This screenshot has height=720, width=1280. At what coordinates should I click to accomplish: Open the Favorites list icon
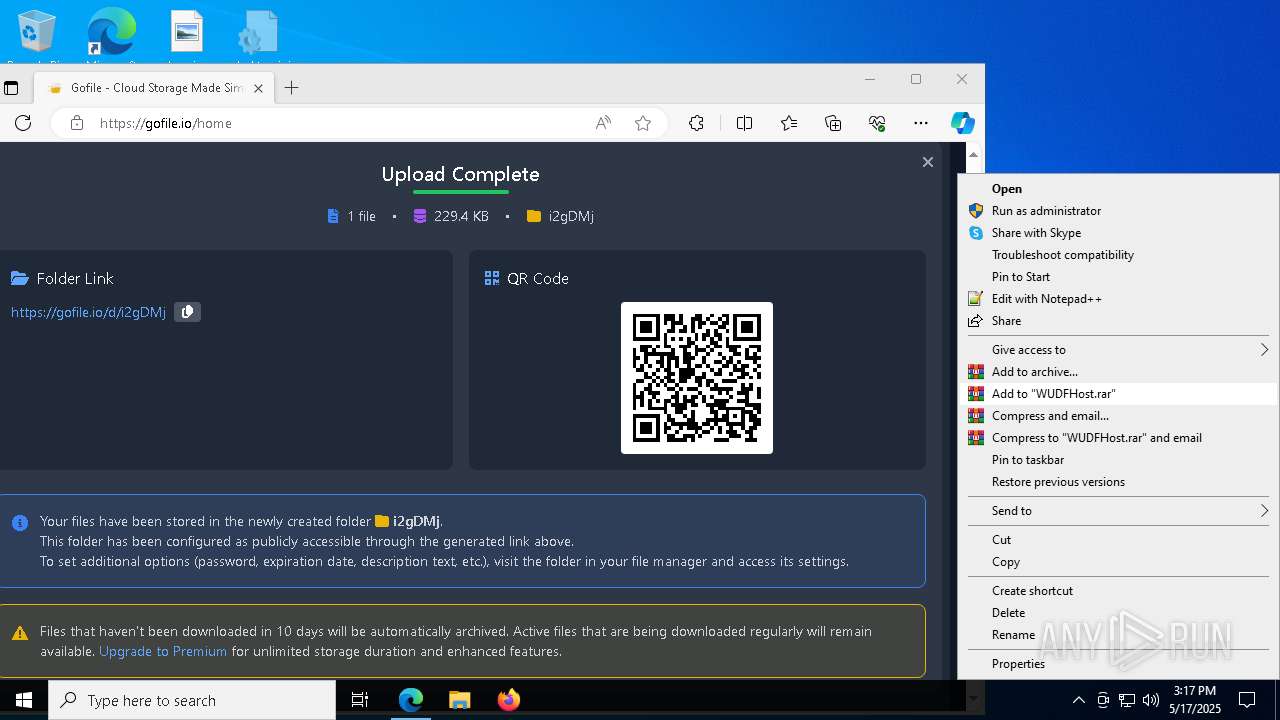789,123
